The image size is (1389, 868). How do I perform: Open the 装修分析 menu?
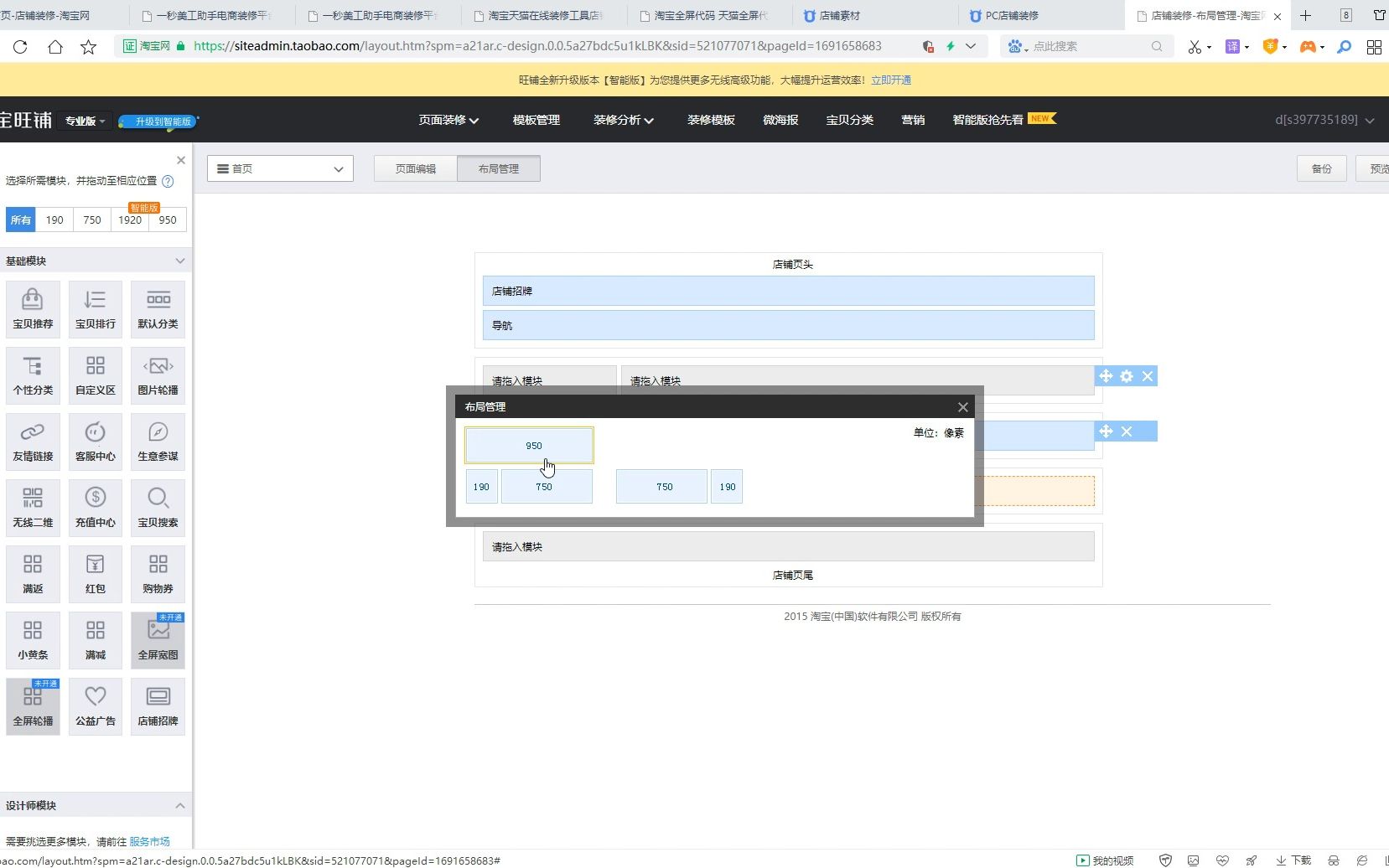click(623, 120)
